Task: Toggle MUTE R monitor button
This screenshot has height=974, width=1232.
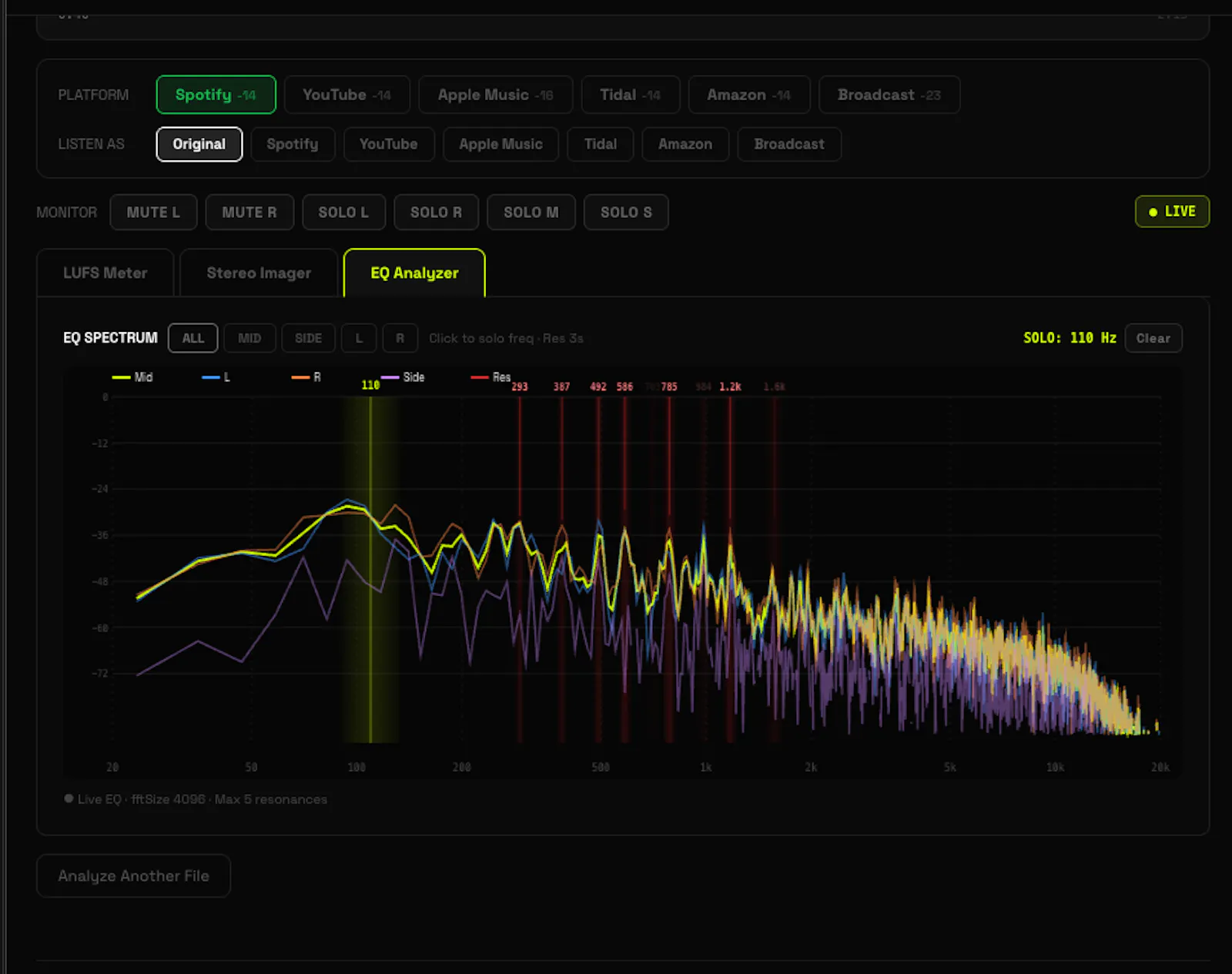Action: [x=249, y=212]
